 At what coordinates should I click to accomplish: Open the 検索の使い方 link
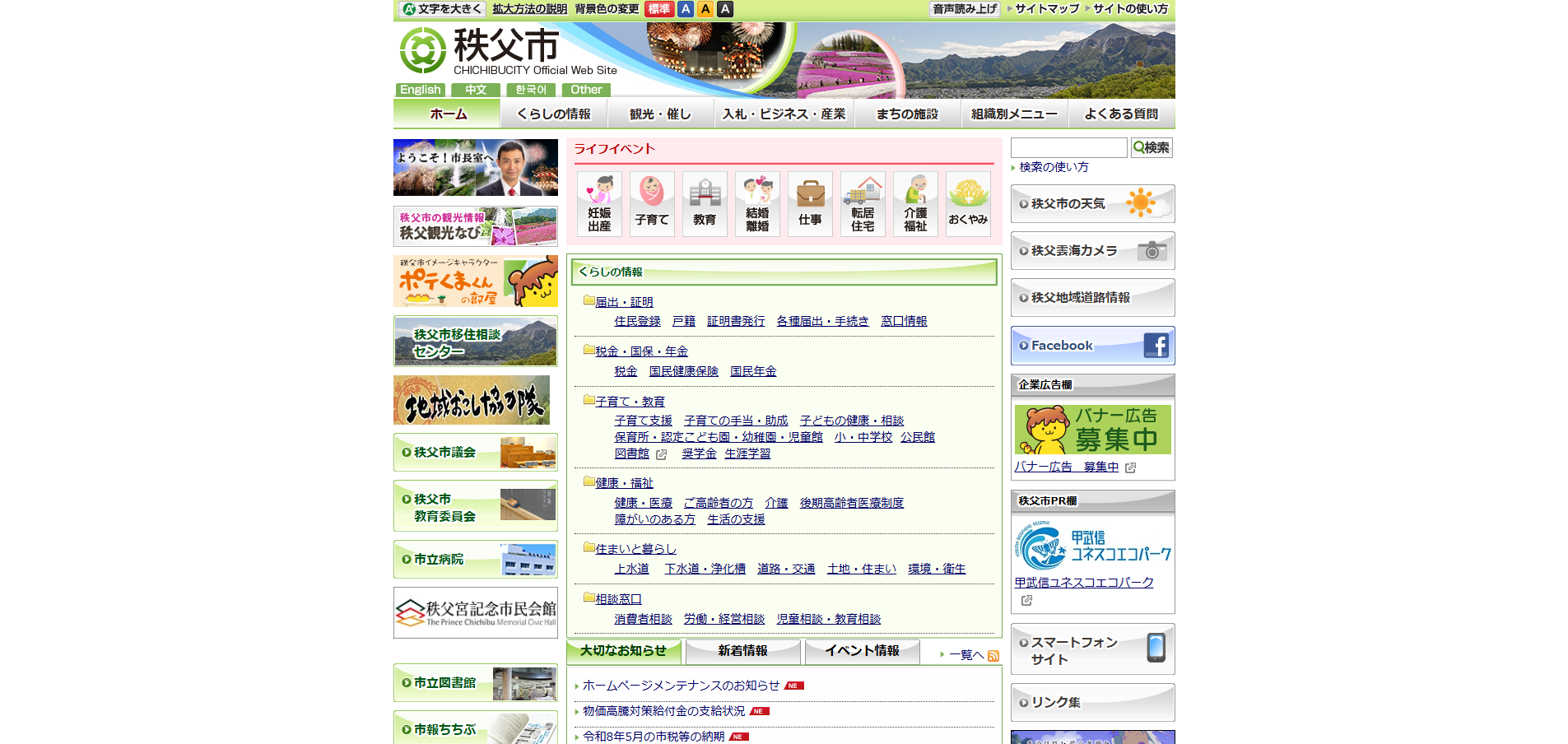(1054, 167)
